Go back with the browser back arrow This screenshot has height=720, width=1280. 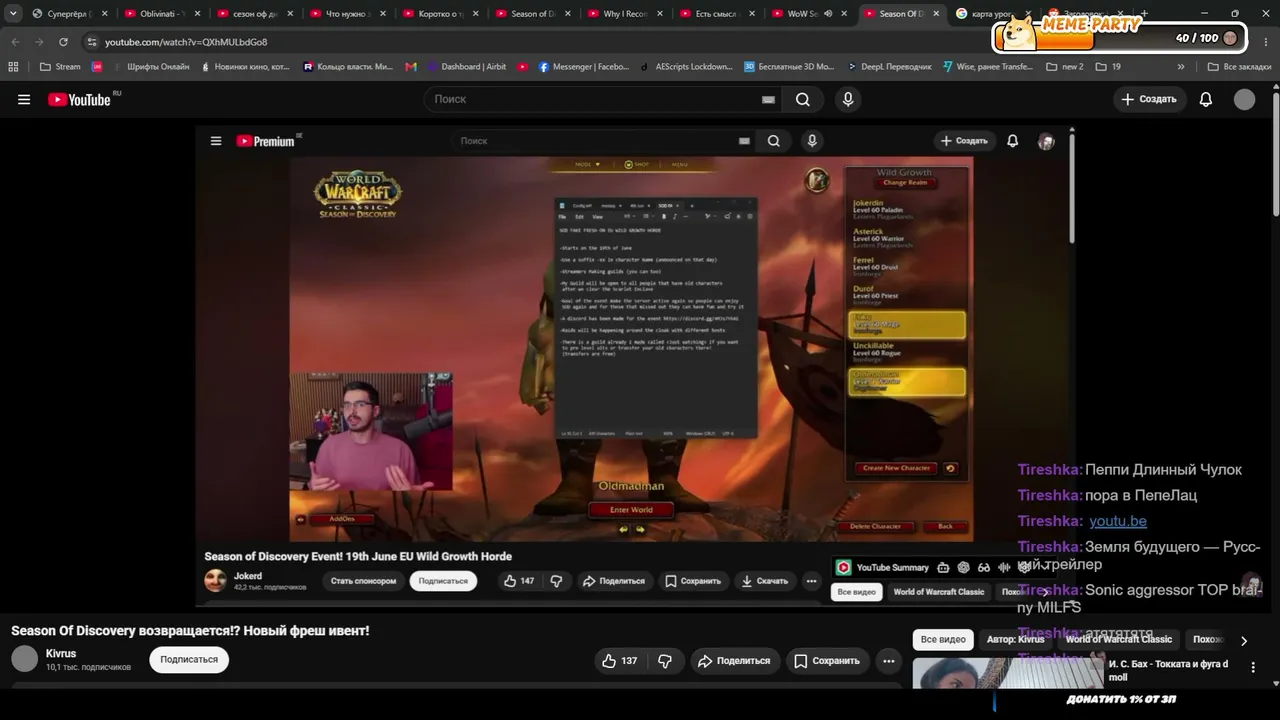click(15, 42)
